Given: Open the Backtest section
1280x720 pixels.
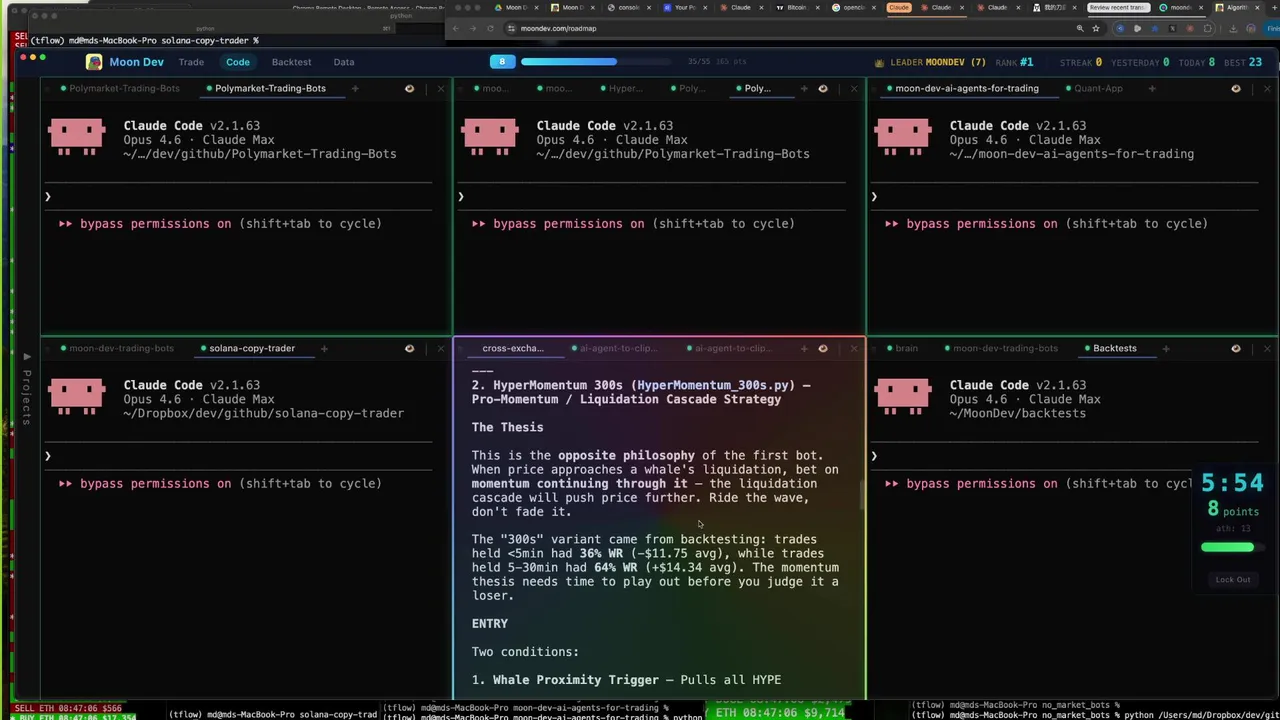Looking at the screenshot, I should (291, 62).
